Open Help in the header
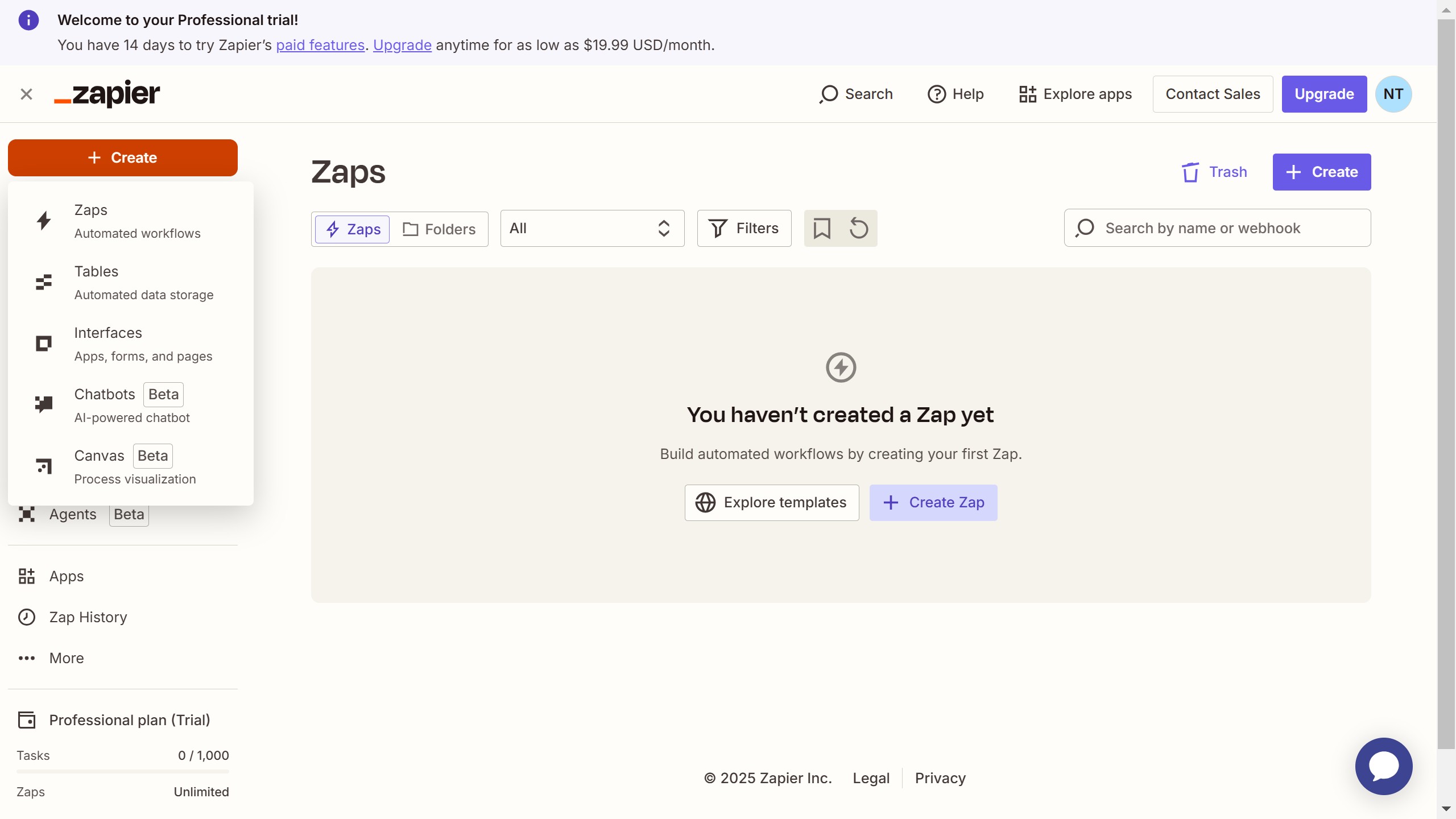Viewport: 1456px width, 819px height. [x=955, y=94]
